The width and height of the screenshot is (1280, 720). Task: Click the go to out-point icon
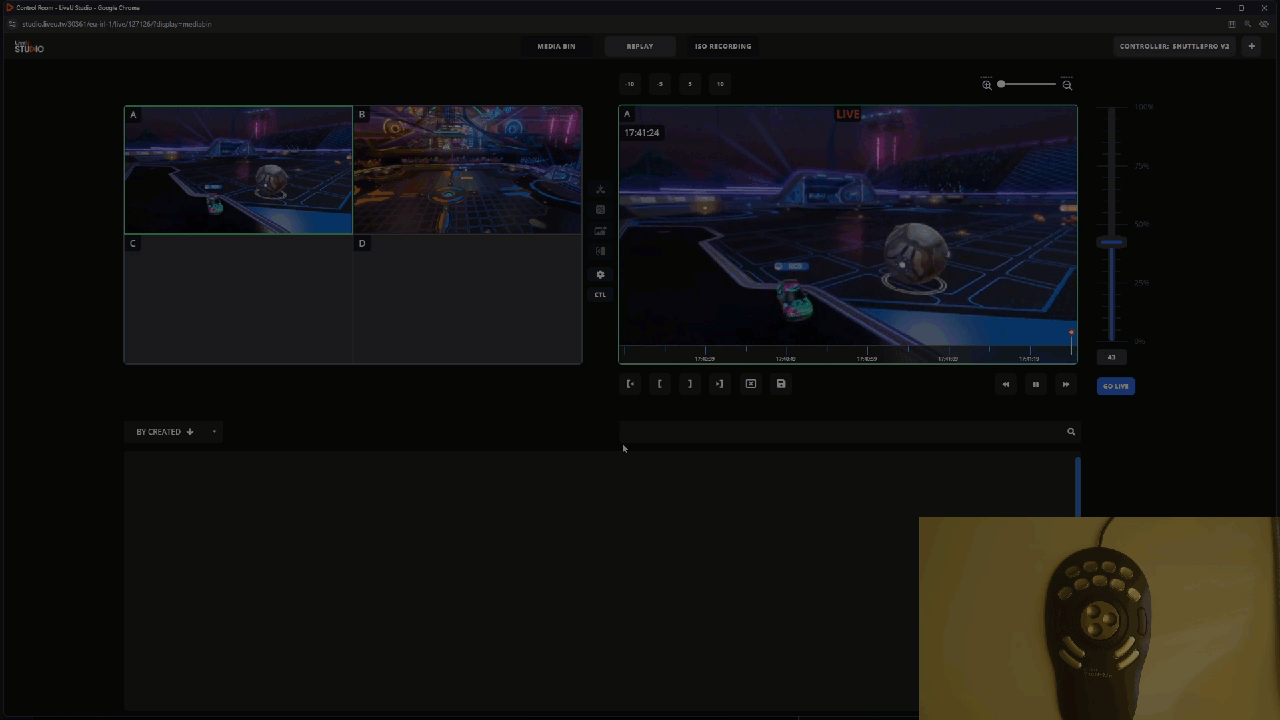720,384
